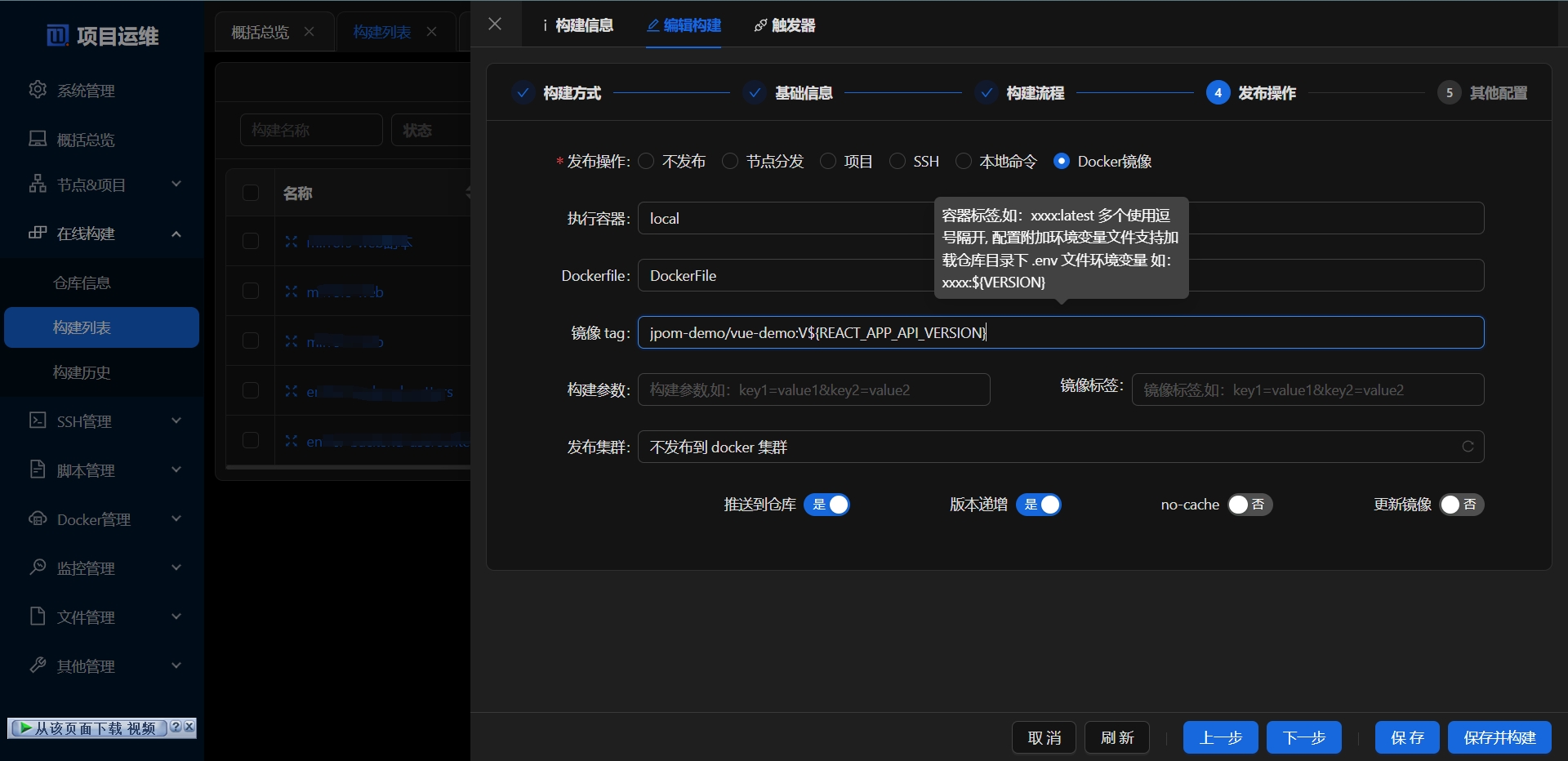
Task: Check the select-all checkbox in table header
Action: (x=251, y=193)
